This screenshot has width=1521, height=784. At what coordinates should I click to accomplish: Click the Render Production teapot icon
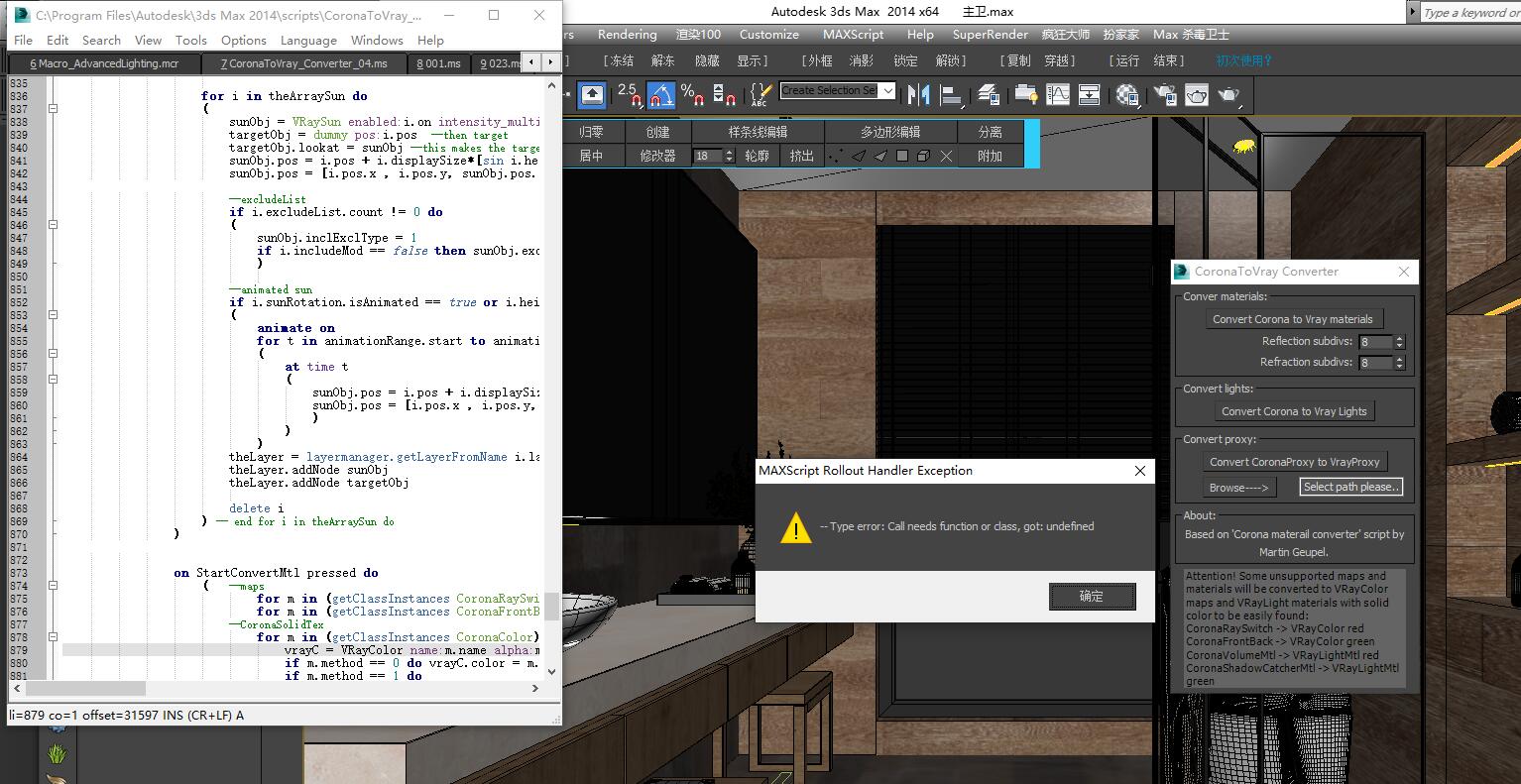1229,95
